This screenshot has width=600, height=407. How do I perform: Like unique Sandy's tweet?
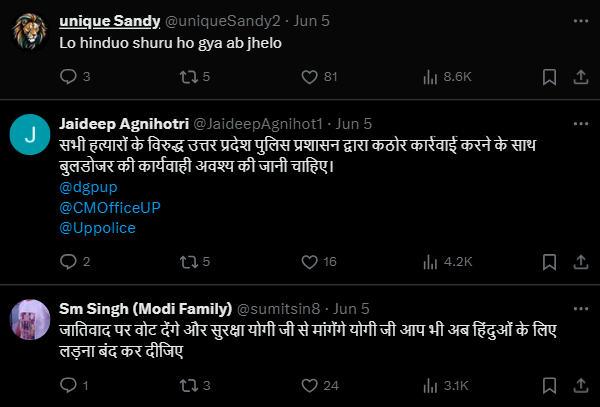point(309,76)
